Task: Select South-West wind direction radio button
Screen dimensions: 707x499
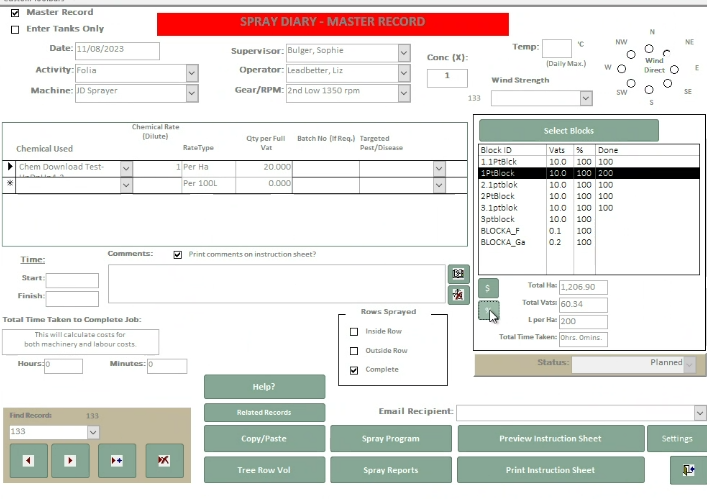Action: (x=631, y=83)
